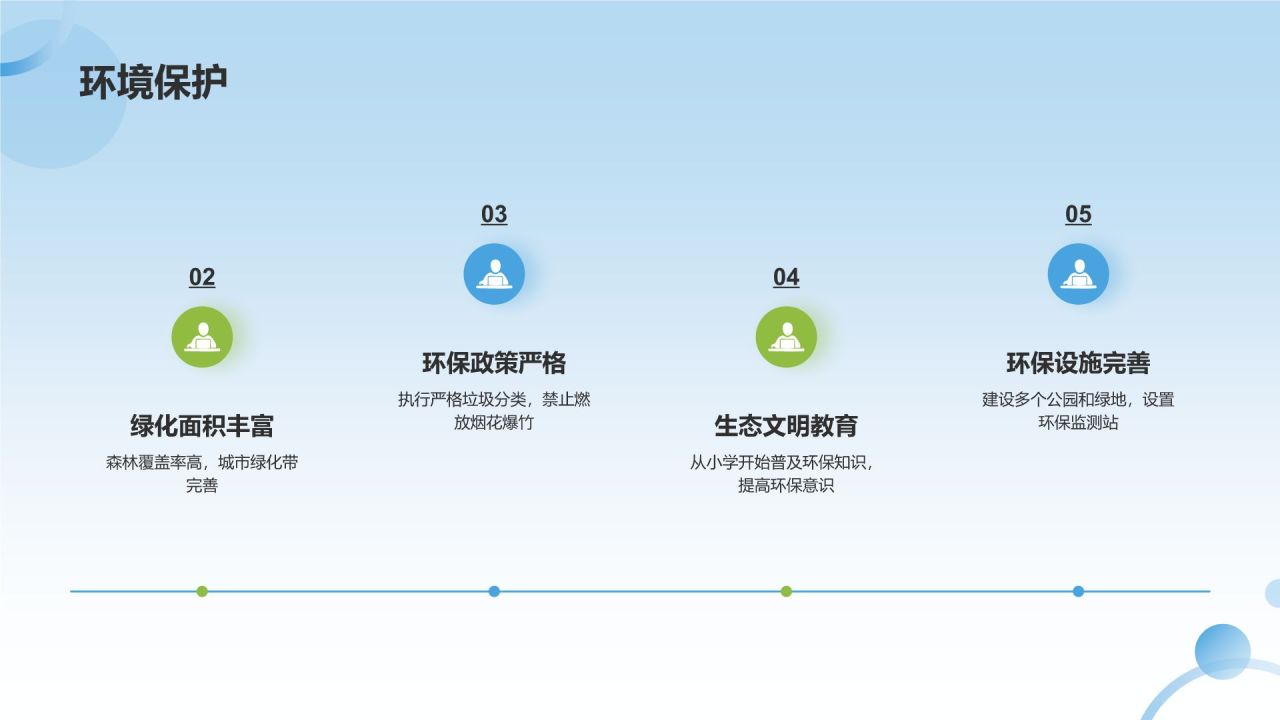1280x720 pixels.
Task: Select the slide title 环境保护
Action: point(154,82)
